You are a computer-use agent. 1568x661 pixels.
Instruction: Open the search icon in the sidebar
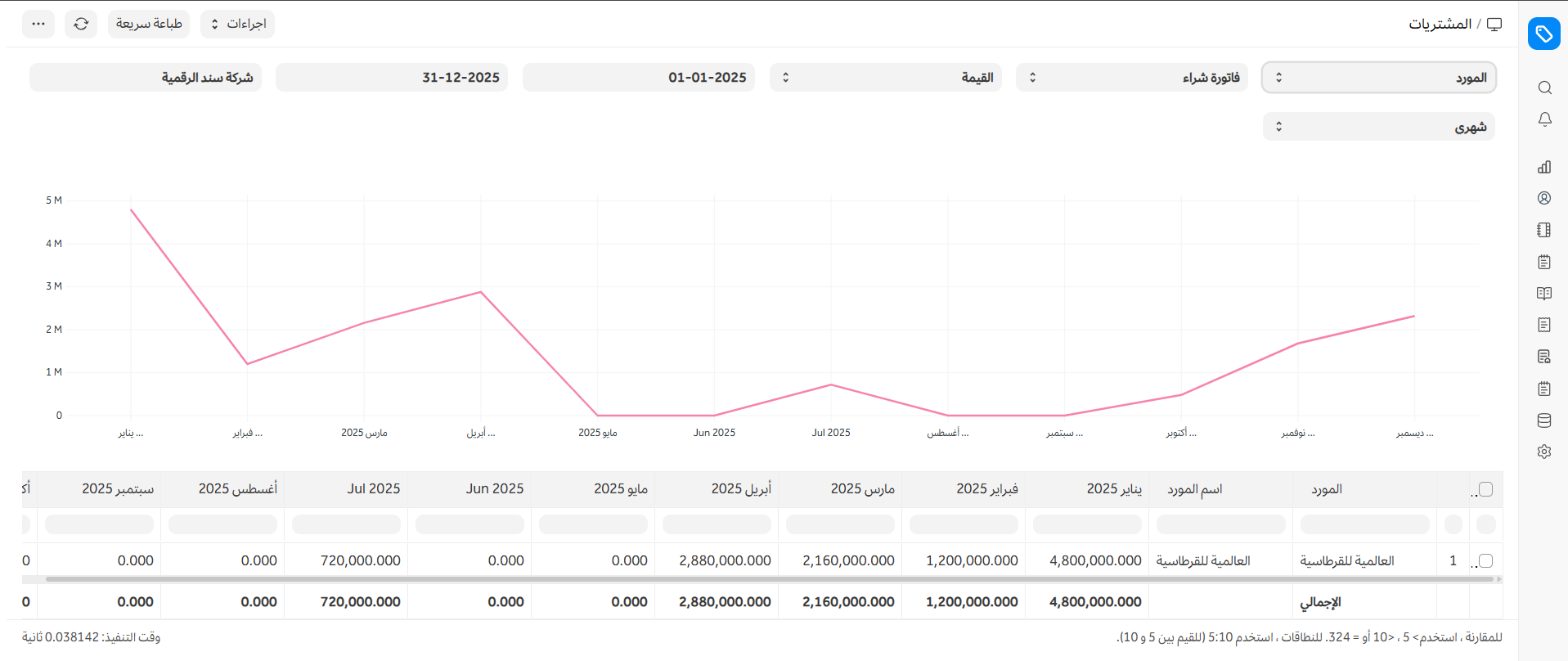point(1544,88)
